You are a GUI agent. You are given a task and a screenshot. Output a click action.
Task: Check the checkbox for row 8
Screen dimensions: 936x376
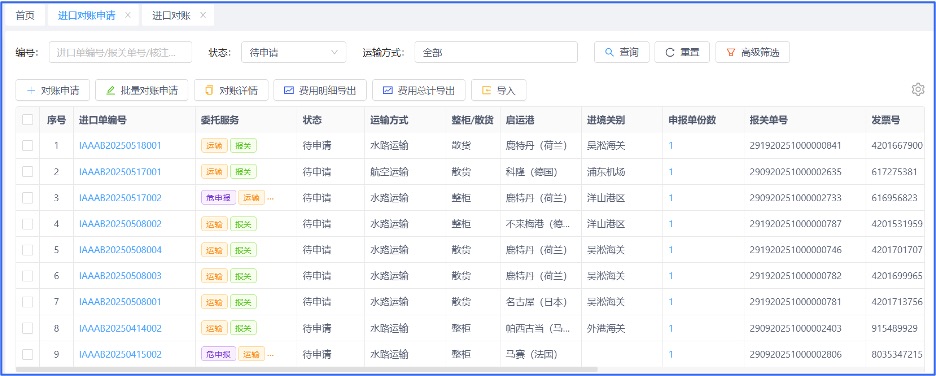click(27, 328)
